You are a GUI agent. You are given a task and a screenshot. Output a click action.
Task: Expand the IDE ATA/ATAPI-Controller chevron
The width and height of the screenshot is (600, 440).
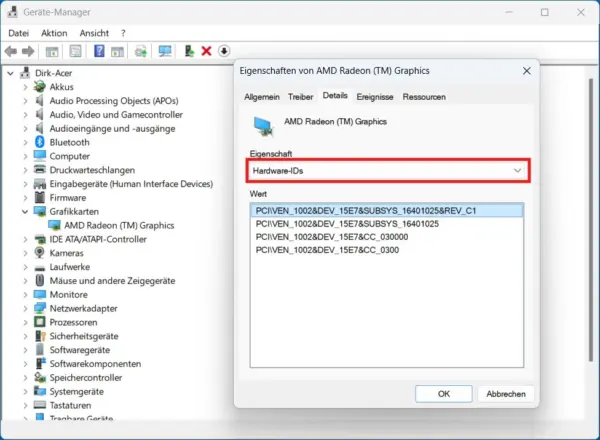coord(25,239)
